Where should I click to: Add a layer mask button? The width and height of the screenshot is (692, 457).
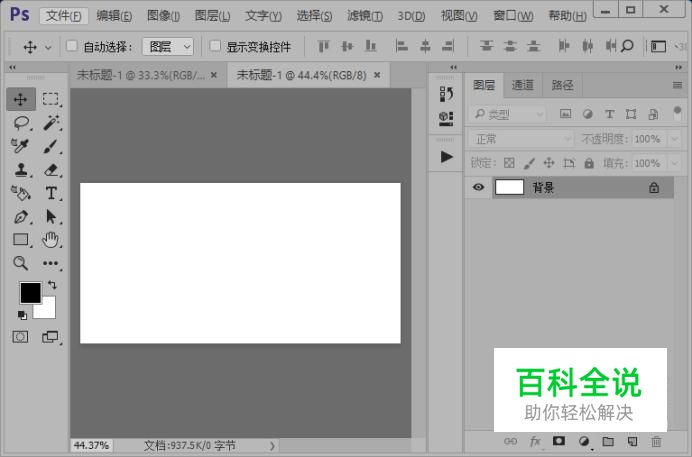pos(559,441)
